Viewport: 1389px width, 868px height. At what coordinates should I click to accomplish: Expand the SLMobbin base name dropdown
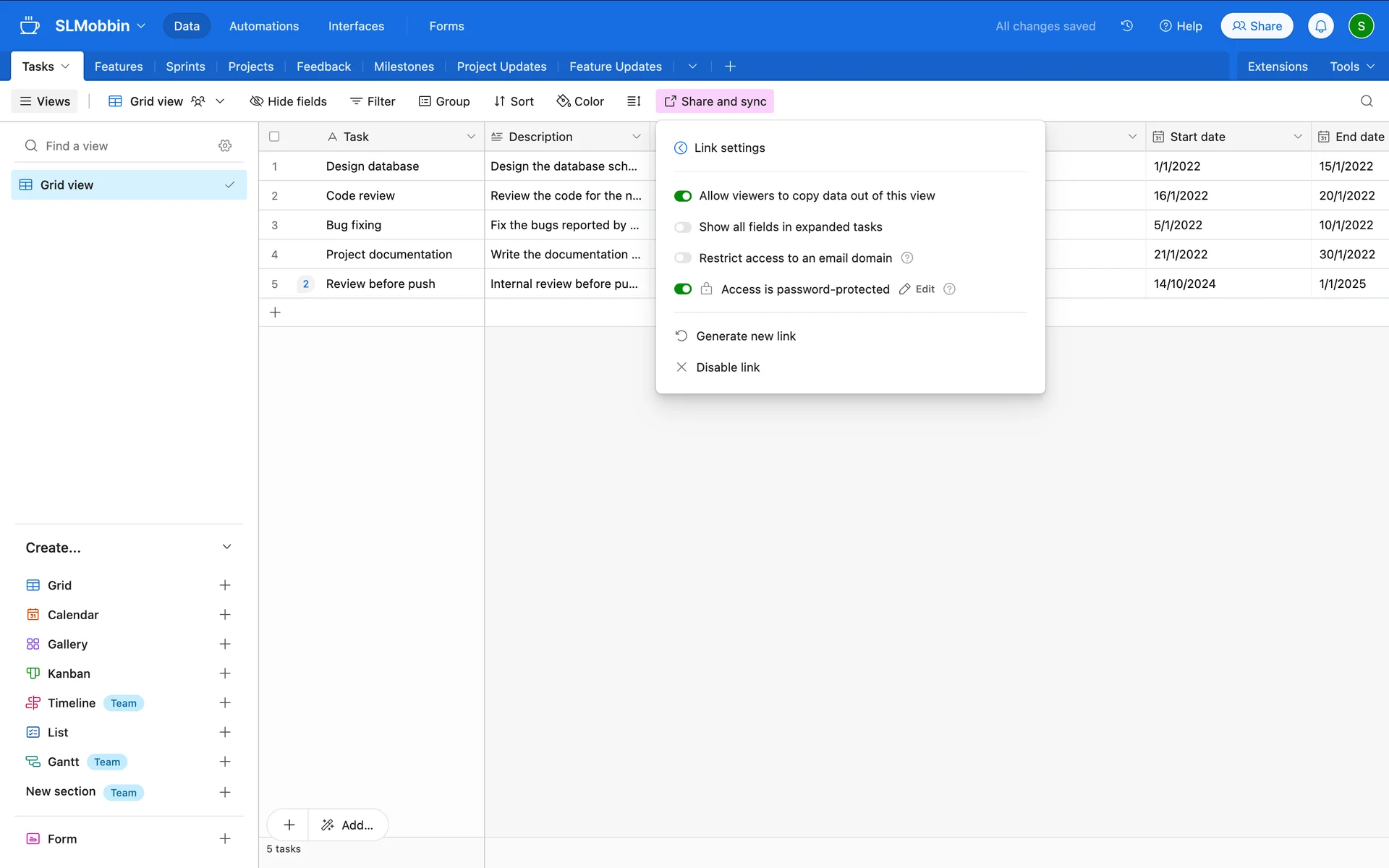pos(141,26)
